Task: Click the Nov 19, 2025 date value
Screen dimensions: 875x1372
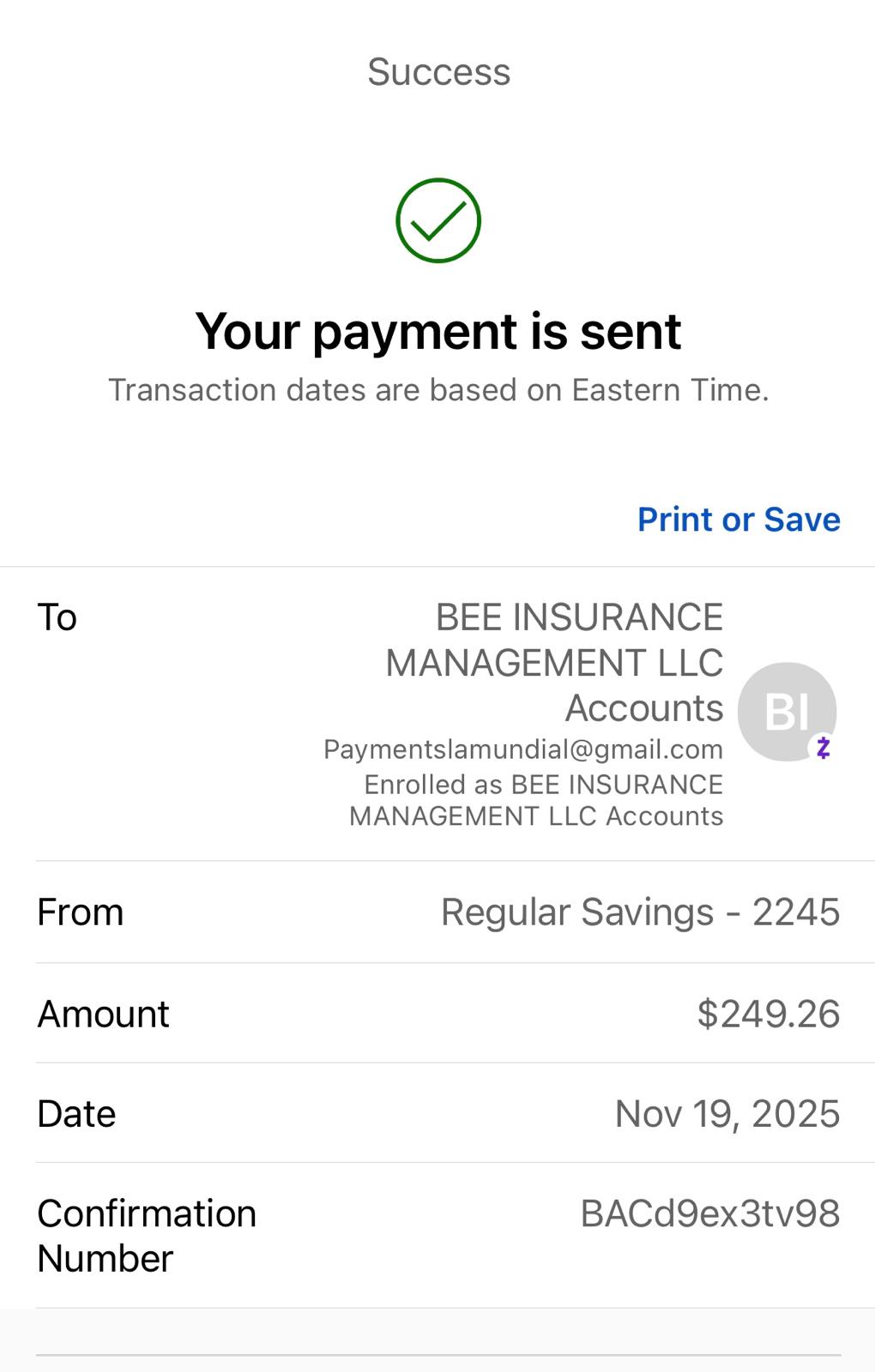Action: click(727, 1114)
